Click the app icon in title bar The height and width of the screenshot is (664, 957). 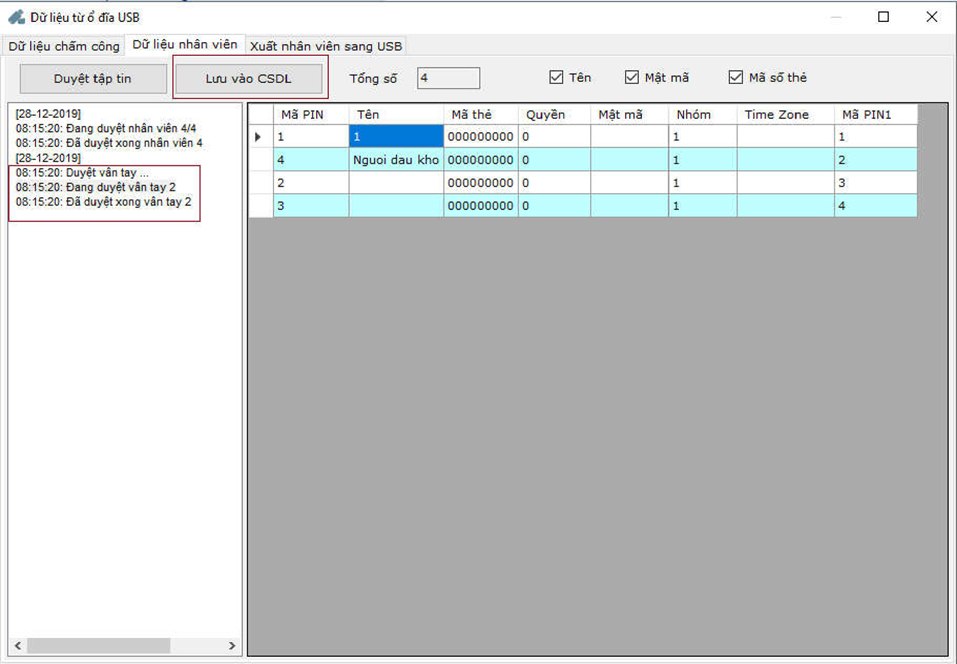tap(16, 17)
